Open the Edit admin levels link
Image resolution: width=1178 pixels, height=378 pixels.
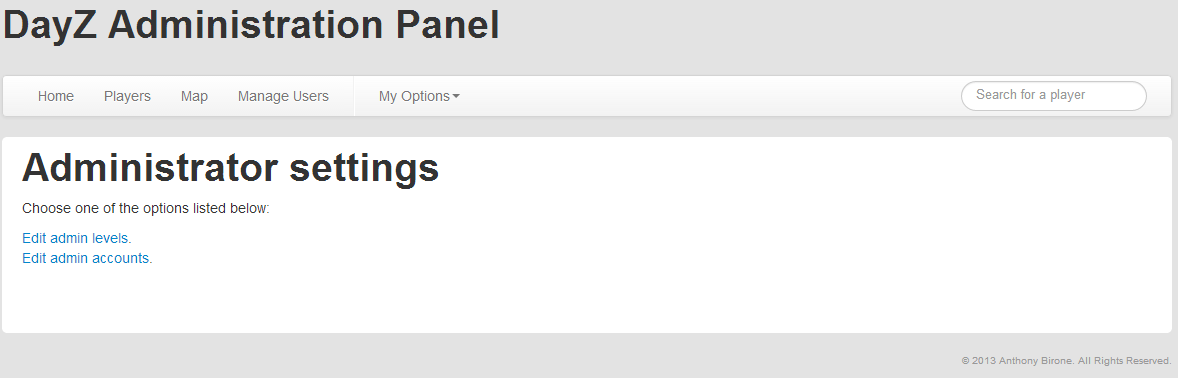(75, 238)
